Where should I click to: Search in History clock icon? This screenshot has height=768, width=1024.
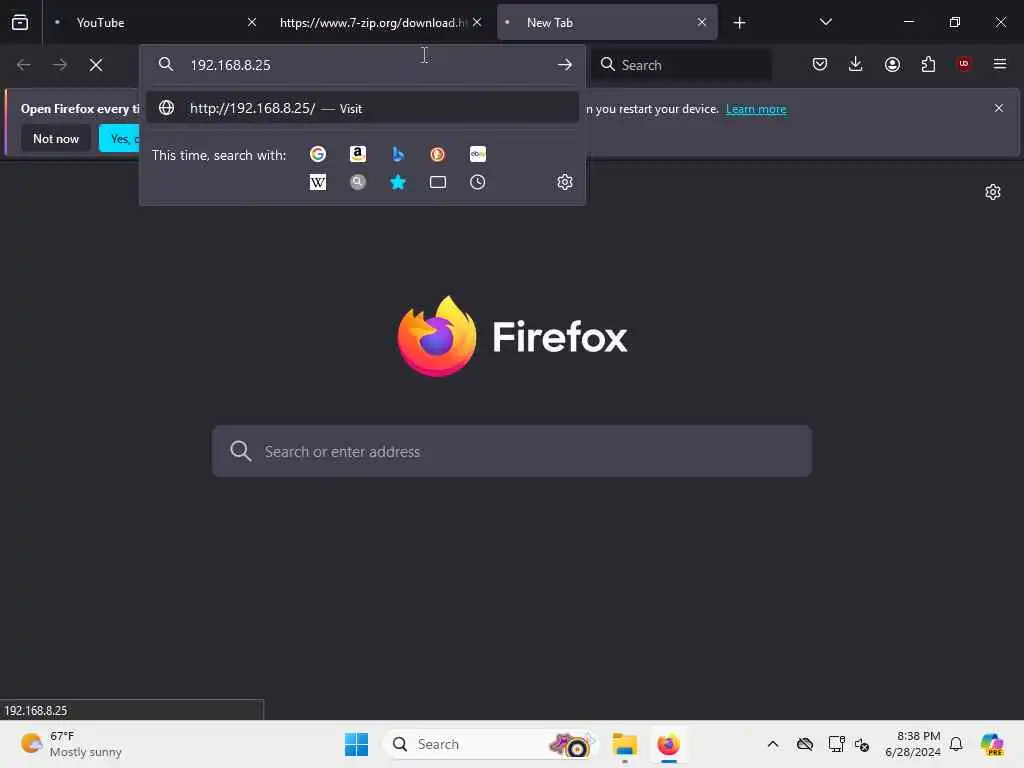[x=477, y=182]
